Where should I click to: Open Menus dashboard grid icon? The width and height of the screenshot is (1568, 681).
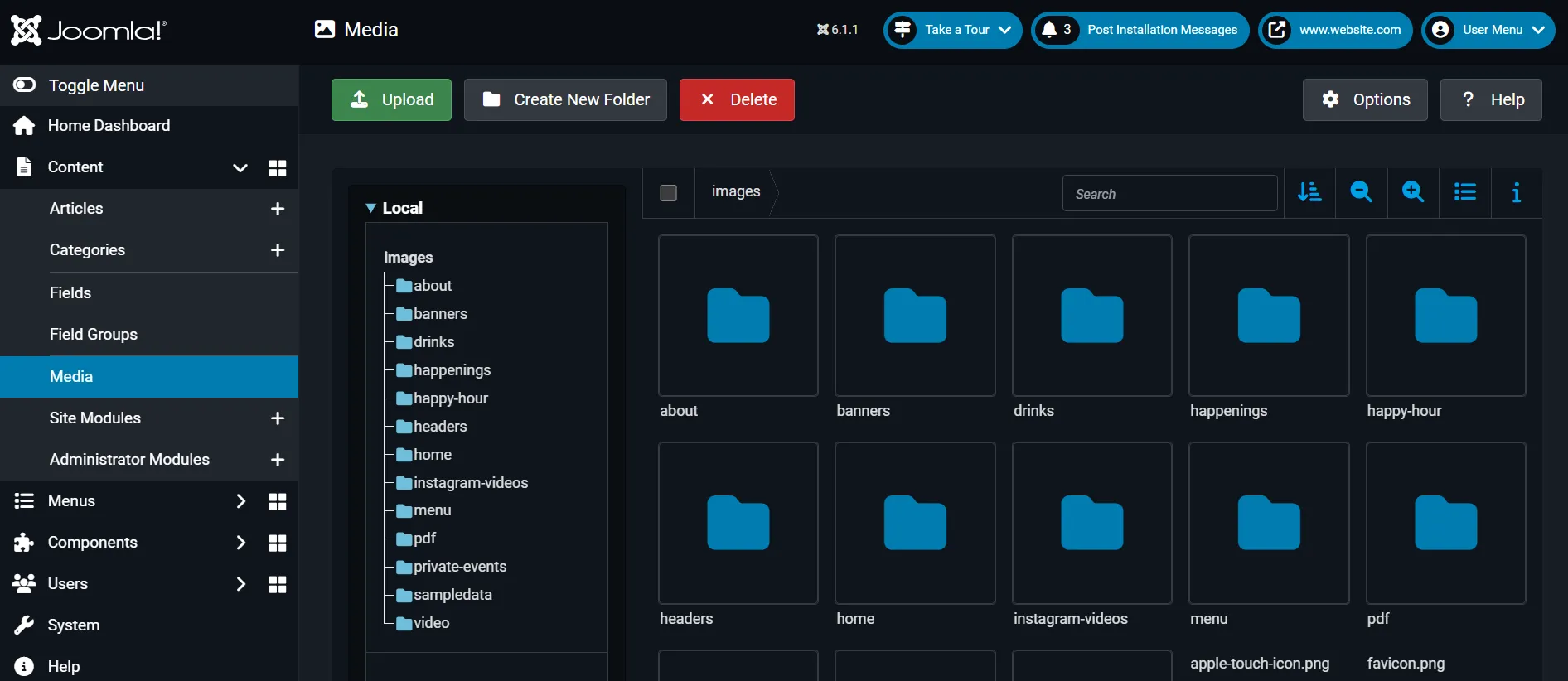278,501
